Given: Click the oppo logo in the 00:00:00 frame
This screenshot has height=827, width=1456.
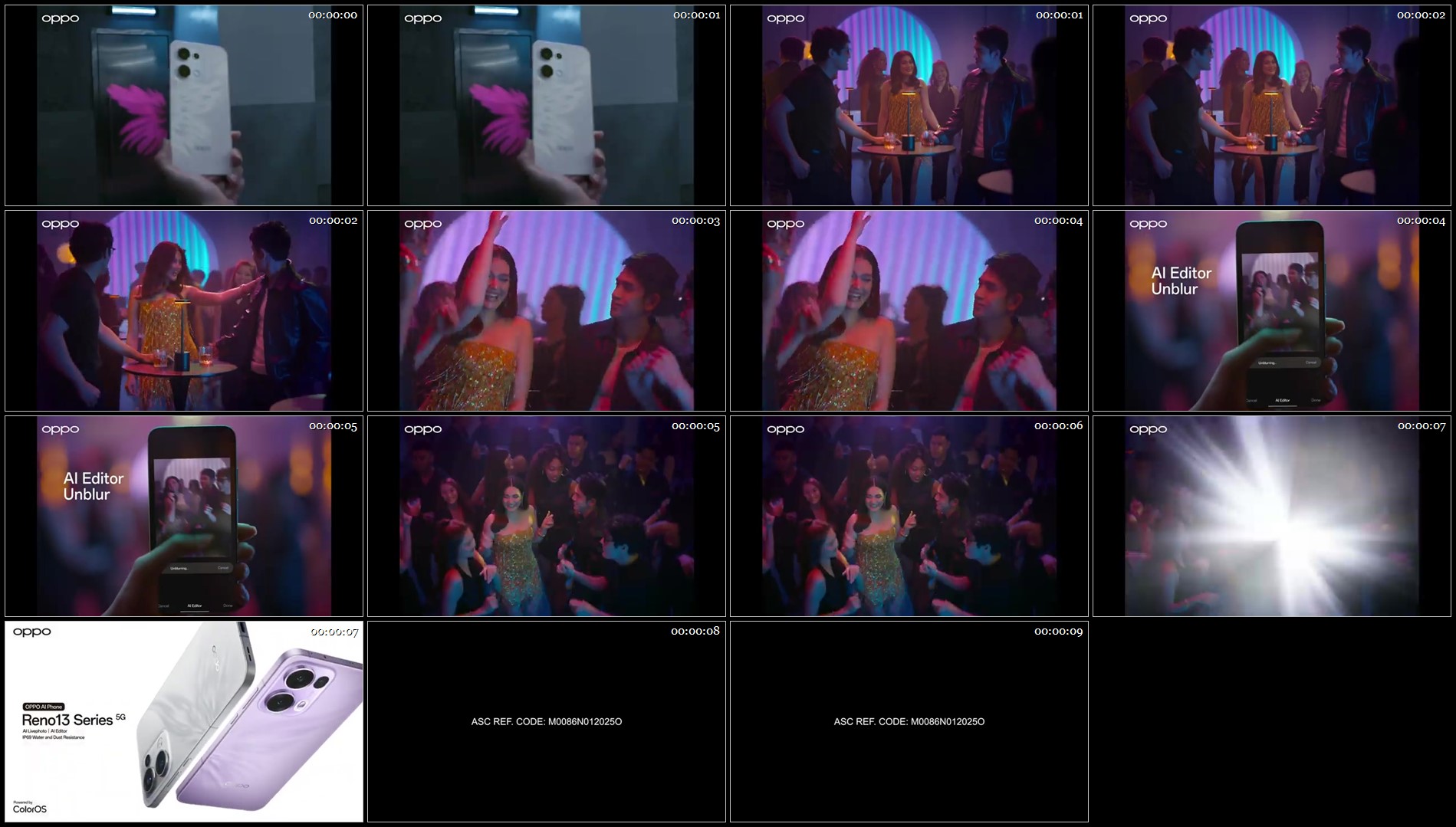Looking at the screenshot, I should pos(61,18).
